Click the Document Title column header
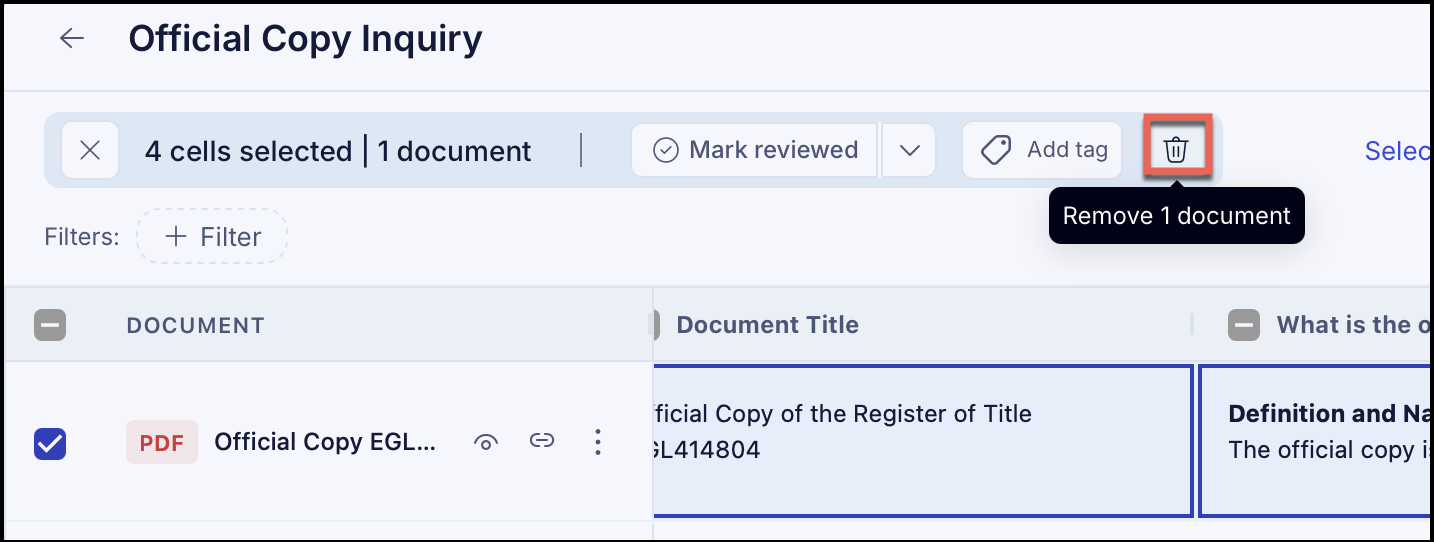Screen dimensions: 1434x542 [x=768, y=324]
